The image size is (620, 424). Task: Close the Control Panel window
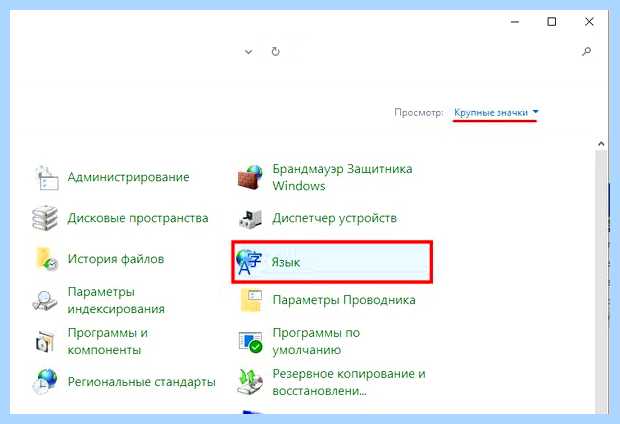pyautogui.click(x=589, y=22)
